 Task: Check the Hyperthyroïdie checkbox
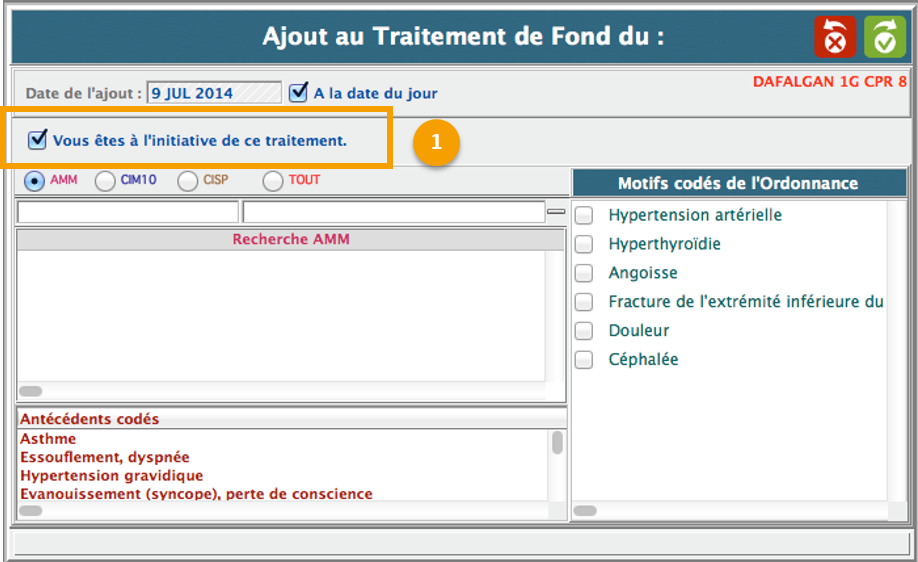[584, 244]
